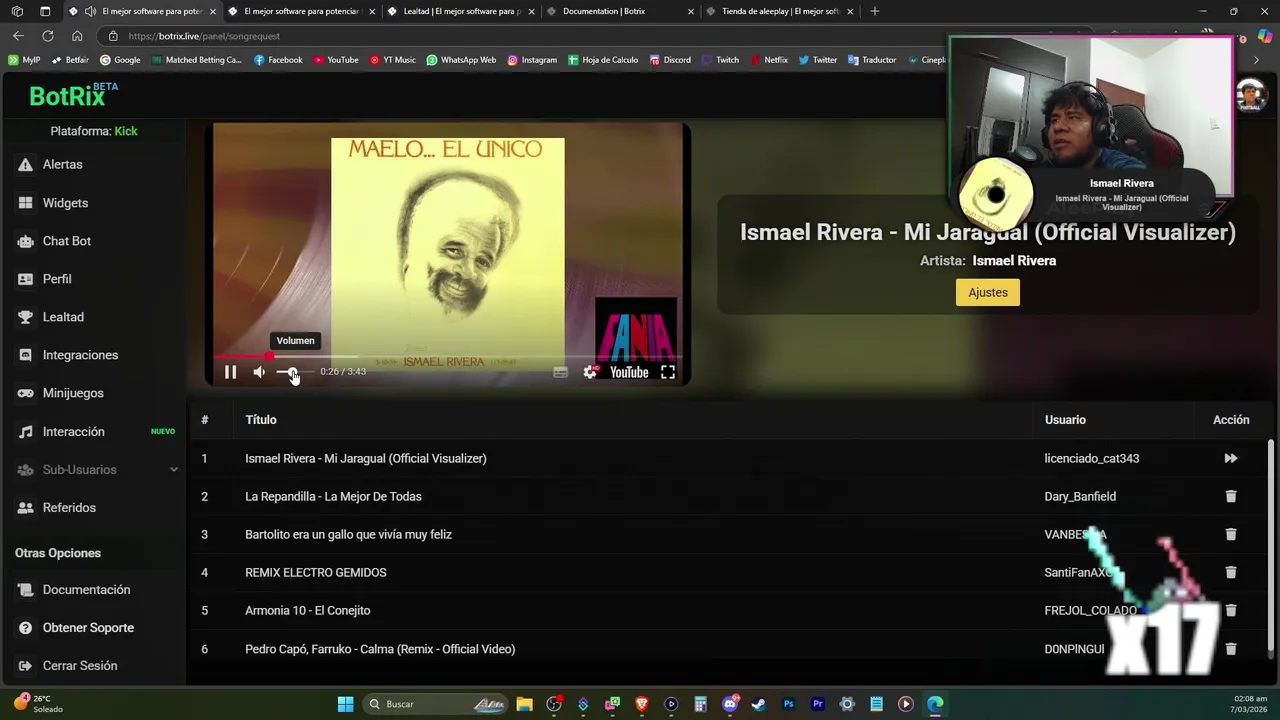Open File Explorer from taskbar
Screen dimensions: 1280x720
(x=524, y=704)
